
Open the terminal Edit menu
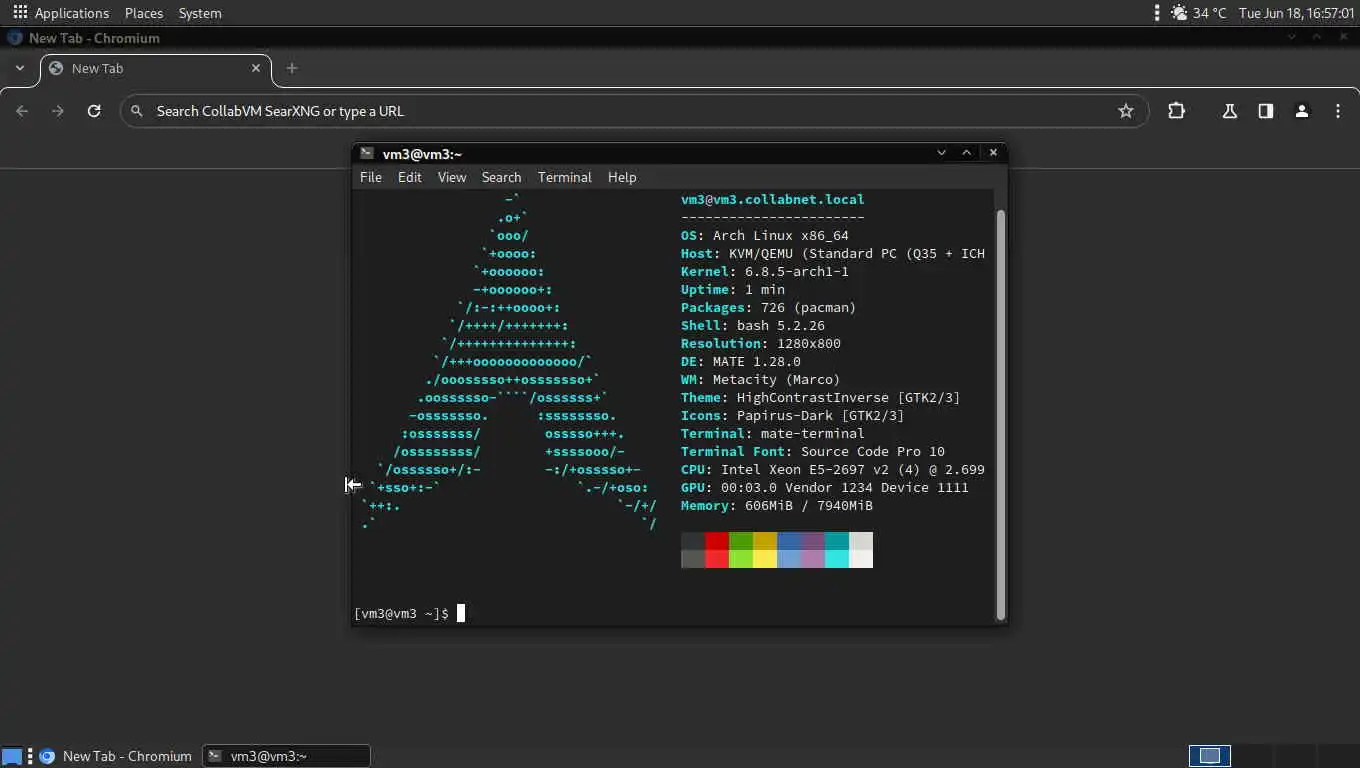point(410,177)
